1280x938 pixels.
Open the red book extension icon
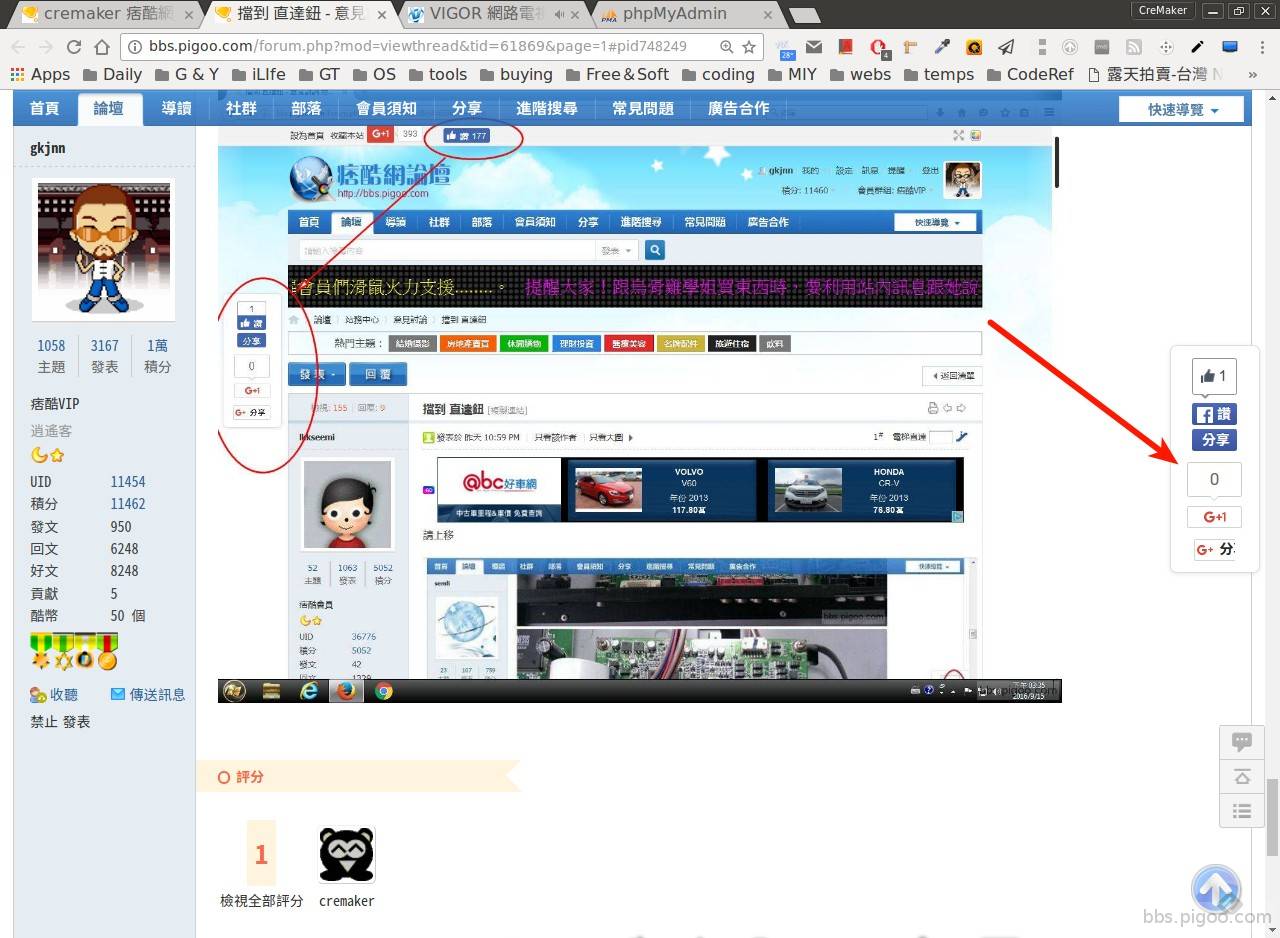point(846,47)
